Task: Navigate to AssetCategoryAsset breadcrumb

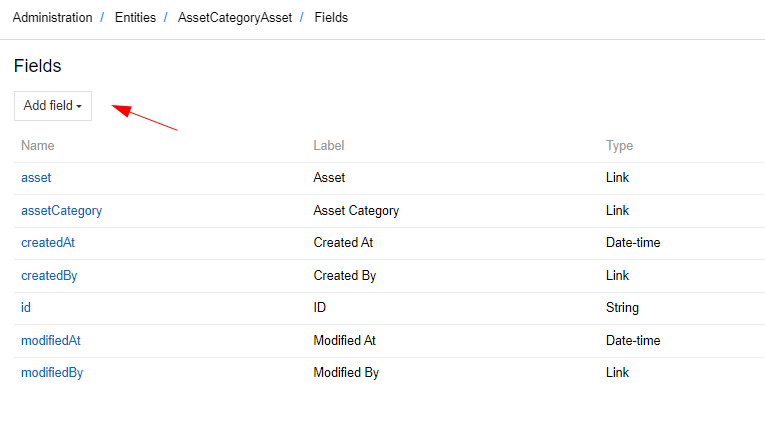Action: pos(235,18)
